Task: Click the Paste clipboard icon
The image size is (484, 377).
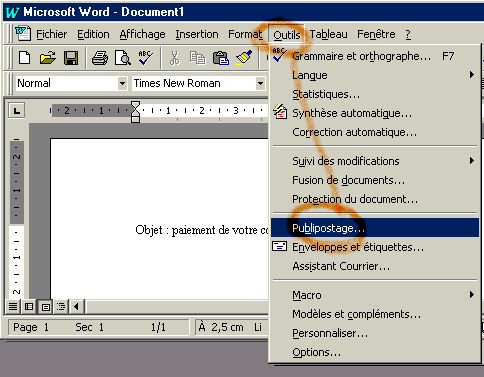Action: (221, 58)
